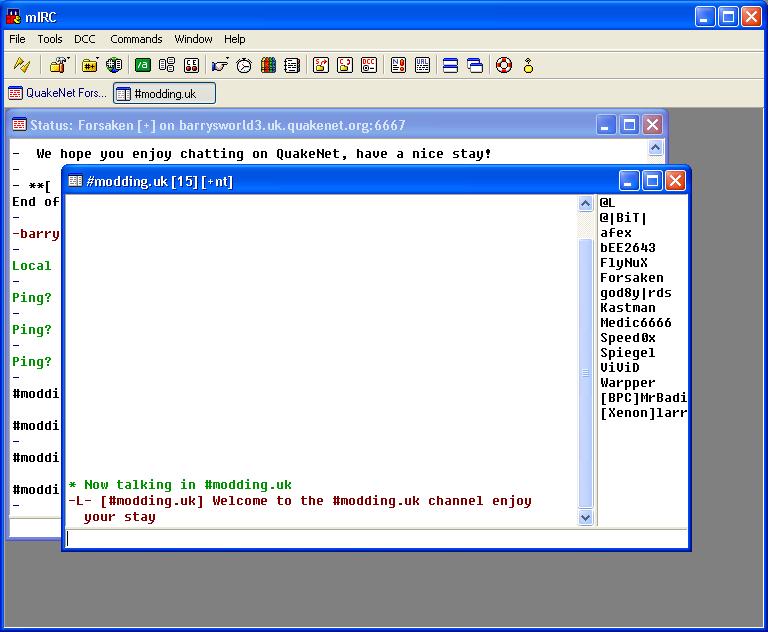768x632 pixels.
Task: Click the pointing hand Finger icon
Action: [220, 65]
